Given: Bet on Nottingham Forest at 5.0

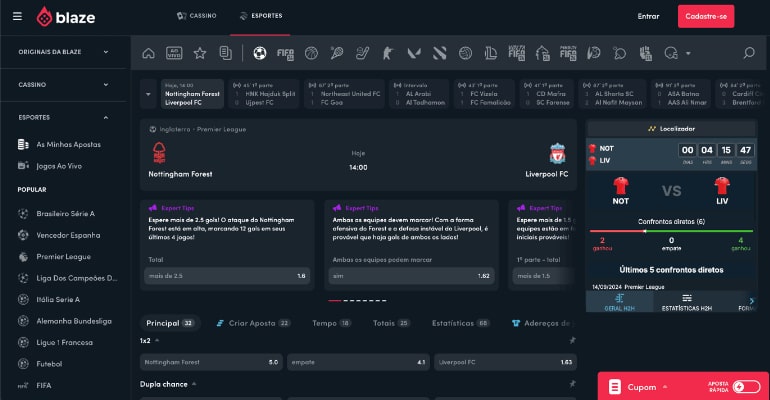Looking at the screenshot, I should click(211, 362).
